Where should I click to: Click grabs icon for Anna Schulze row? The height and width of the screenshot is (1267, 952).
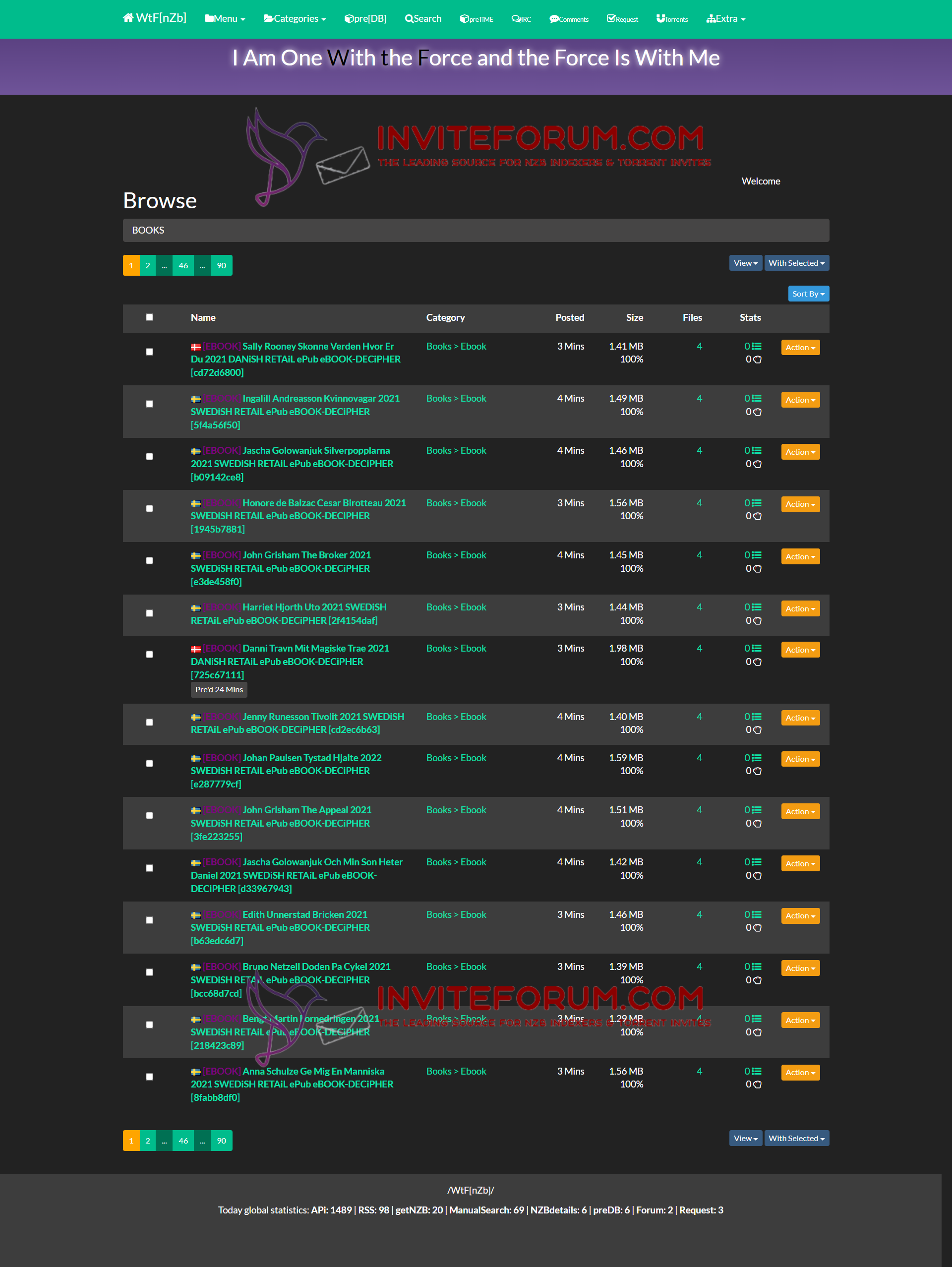coord(757,1085)
